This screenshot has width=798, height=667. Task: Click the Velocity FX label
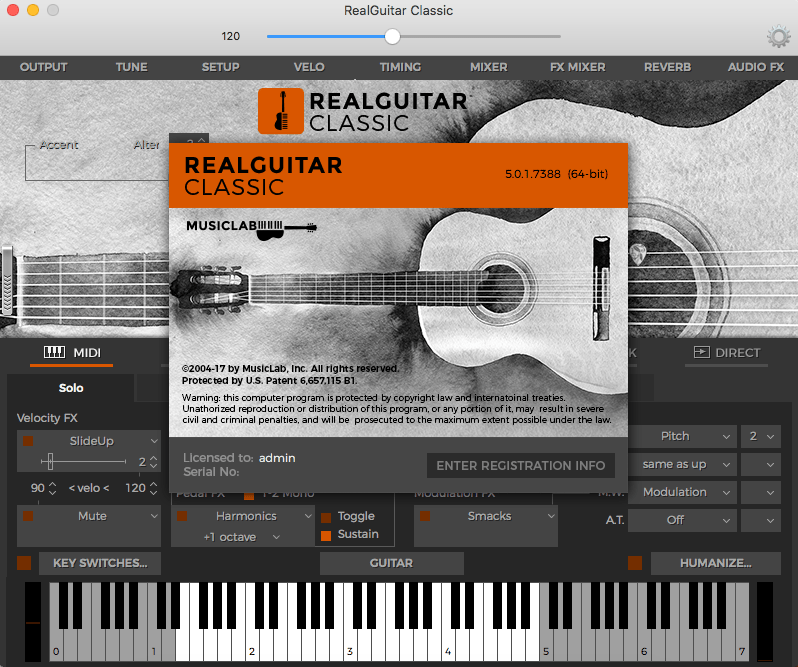pos(47,418)
